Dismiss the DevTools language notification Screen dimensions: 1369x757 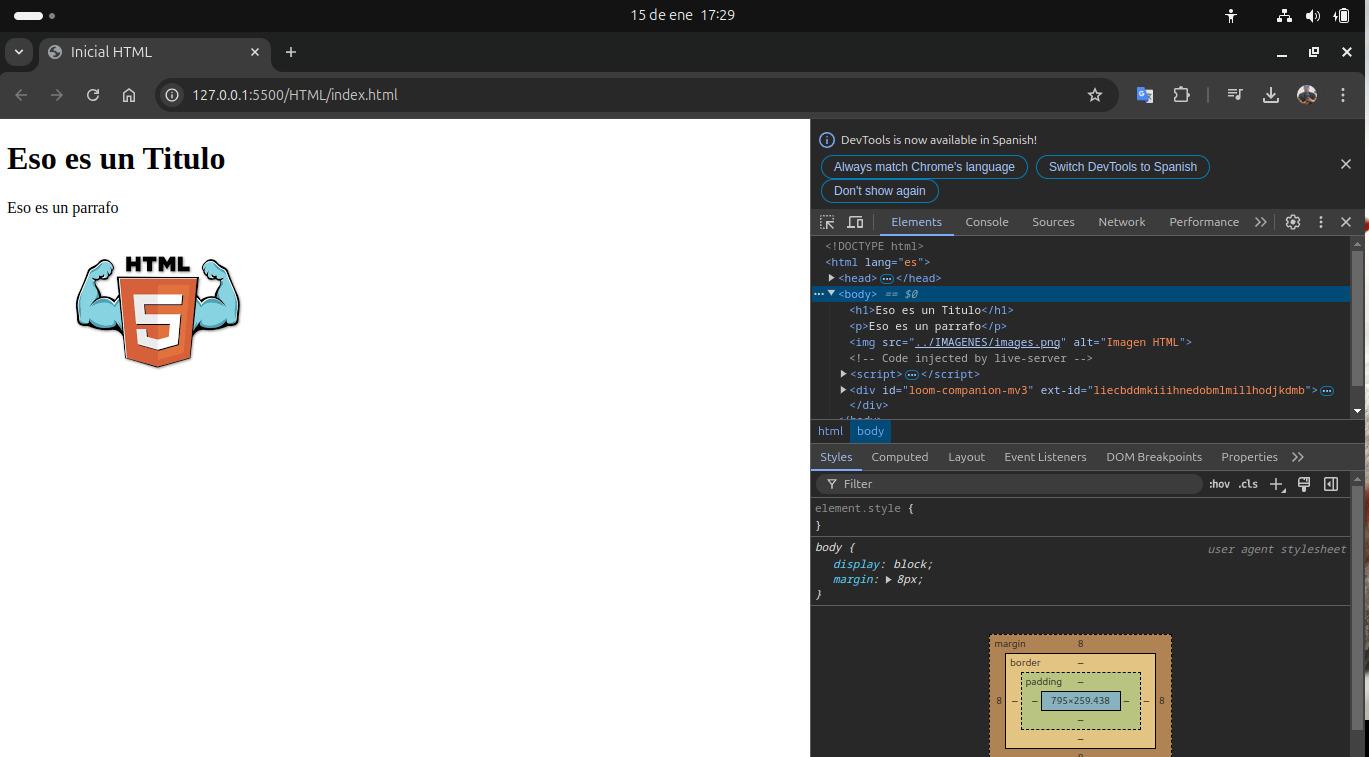(1345, 164)
